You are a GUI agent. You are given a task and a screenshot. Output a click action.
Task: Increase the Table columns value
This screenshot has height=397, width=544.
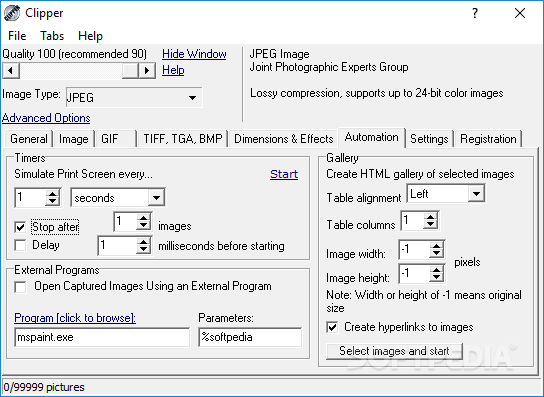coord(431,217)
